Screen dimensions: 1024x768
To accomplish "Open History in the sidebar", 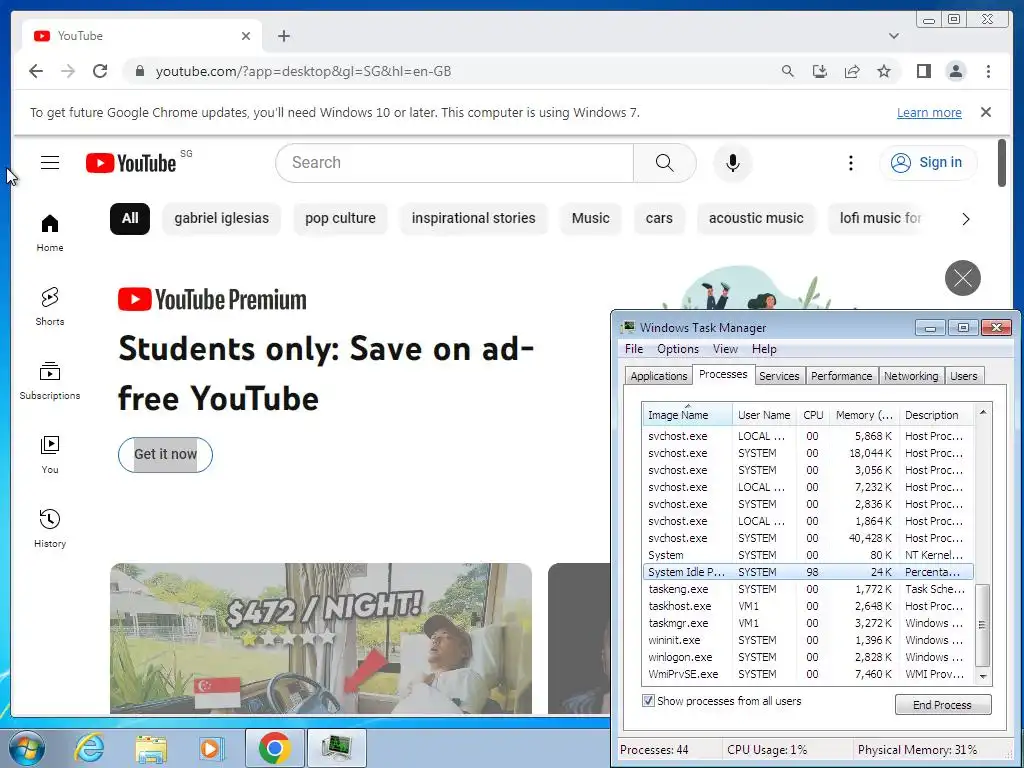I will click(x=50, y=529).
